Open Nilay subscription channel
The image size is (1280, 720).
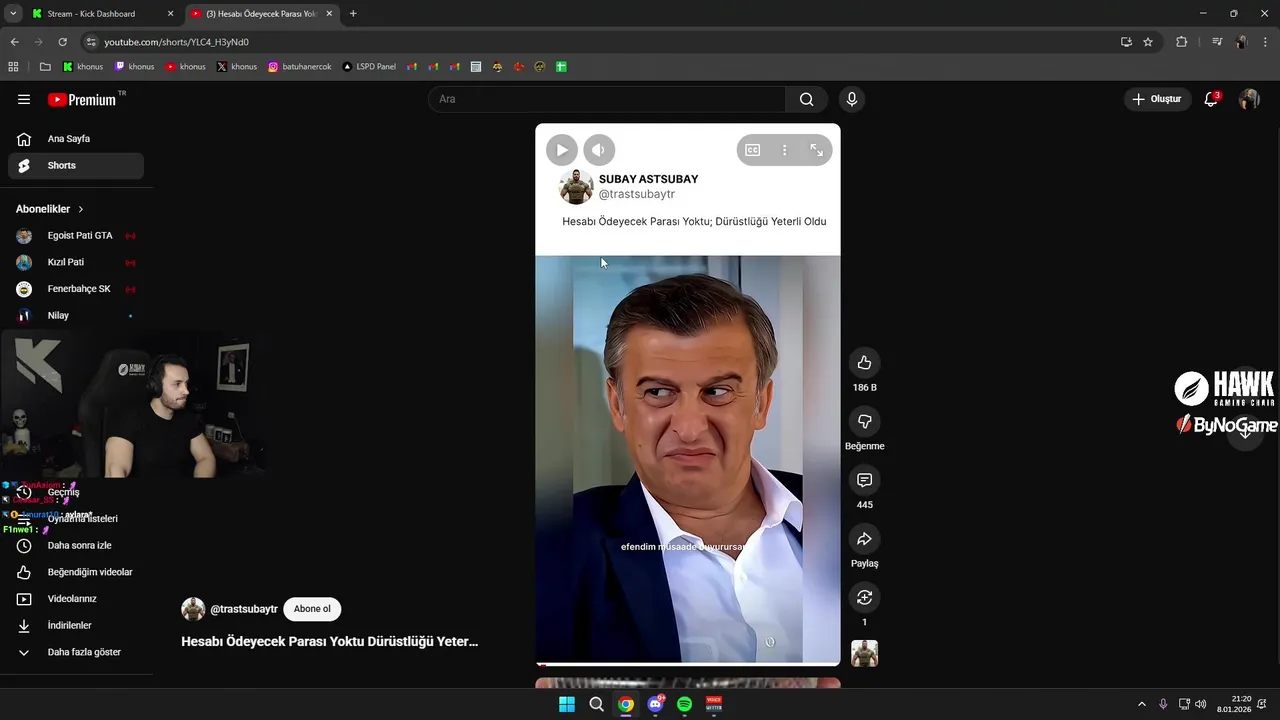76,315
